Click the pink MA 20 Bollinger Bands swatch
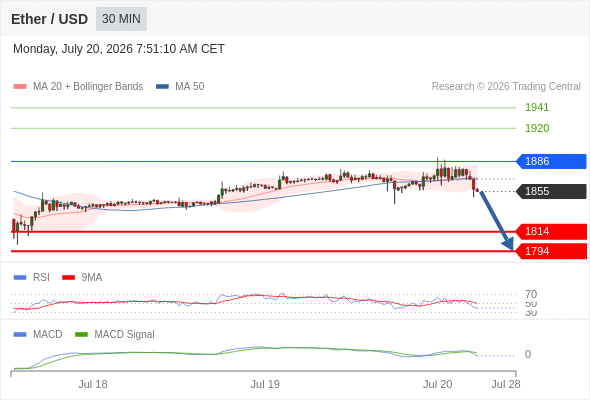This screenshot has height=400, width=590. coord(20,87)
